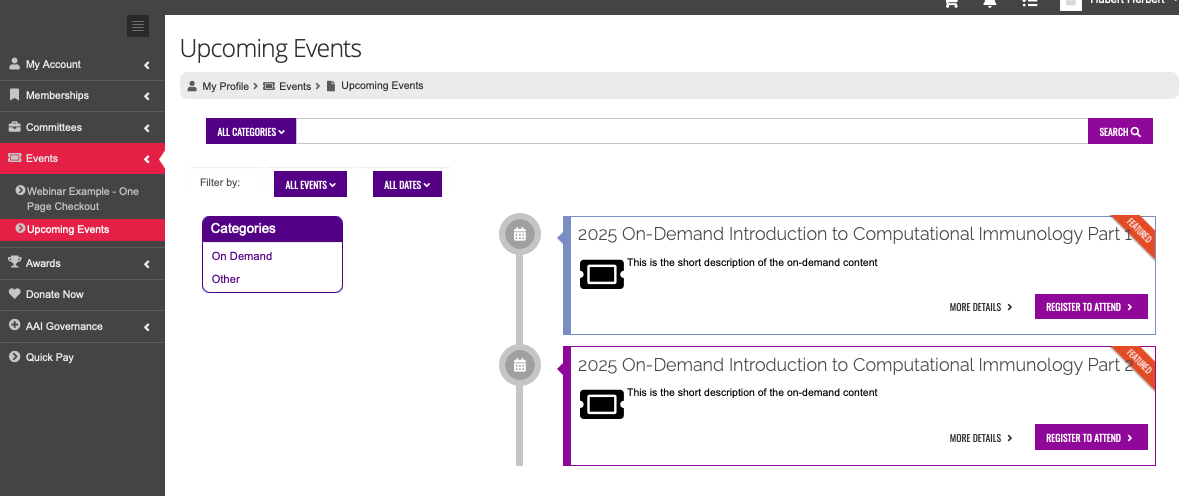Open the notifications bell icon
The width and height of the screenshot is (1179, 496).
[990, 3]
